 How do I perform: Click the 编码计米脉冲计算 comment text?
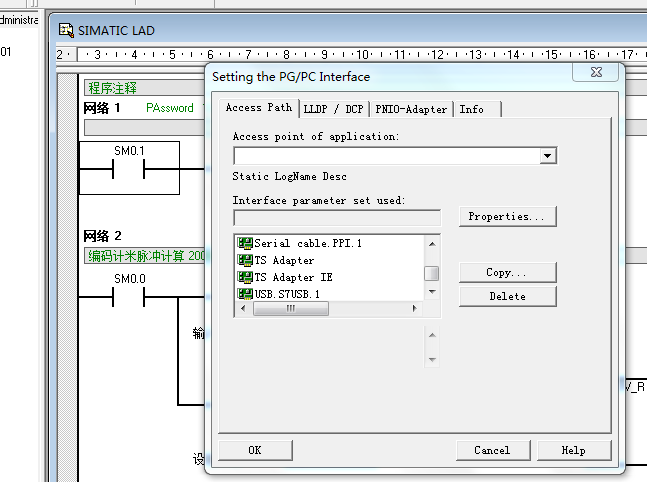(146, 256)
